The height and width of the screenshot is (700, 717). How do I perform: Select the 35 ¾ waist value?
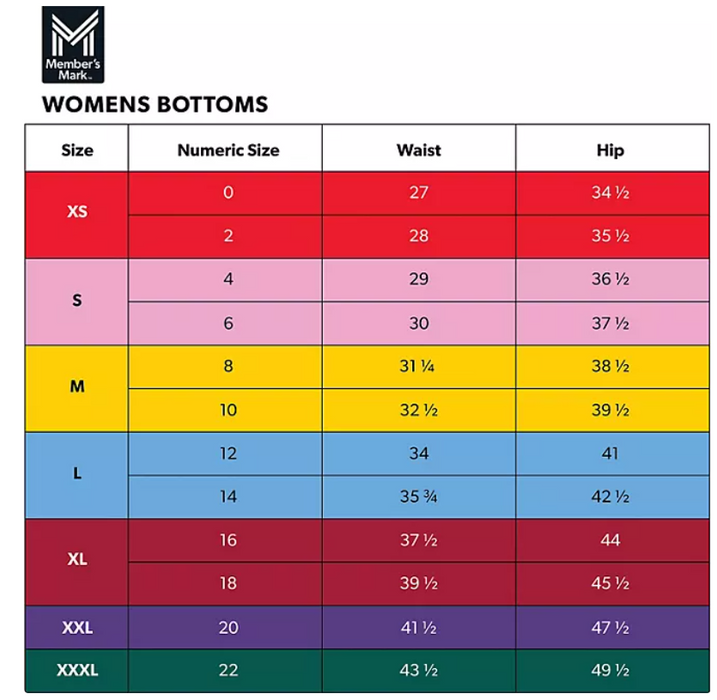pyautogui.click(x=418, y=497)
